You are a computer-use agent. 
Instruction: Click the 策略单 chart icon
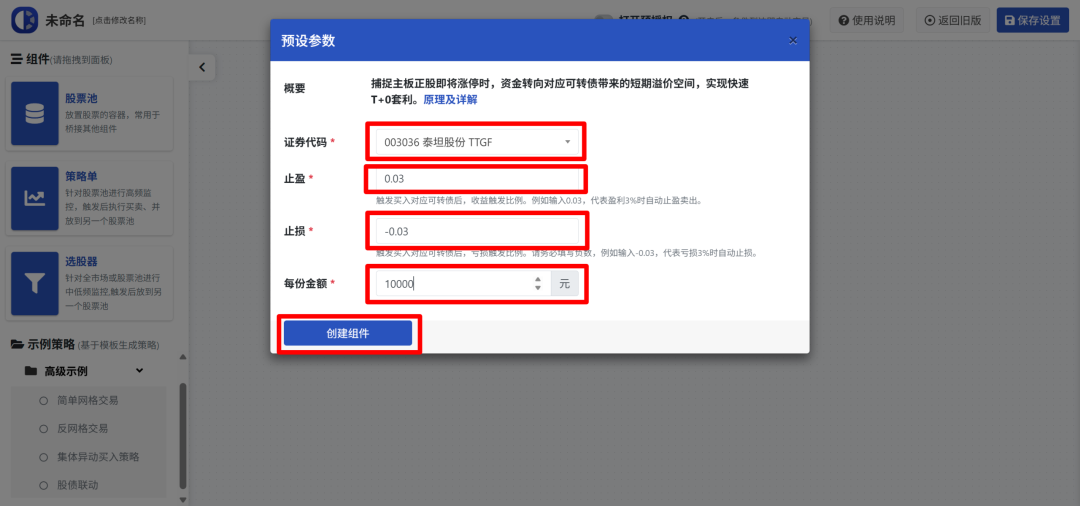pos(34,198)
